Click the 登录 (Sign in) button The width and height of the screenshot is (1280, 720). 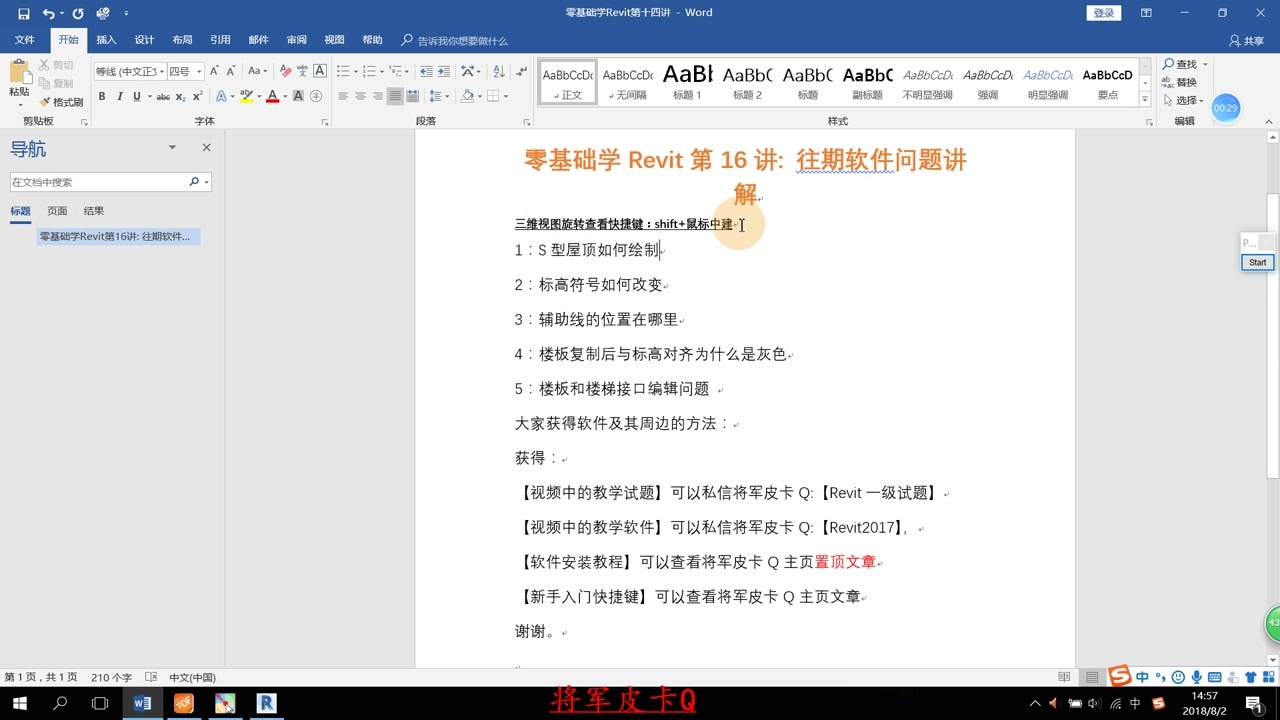click(1103, 13)
